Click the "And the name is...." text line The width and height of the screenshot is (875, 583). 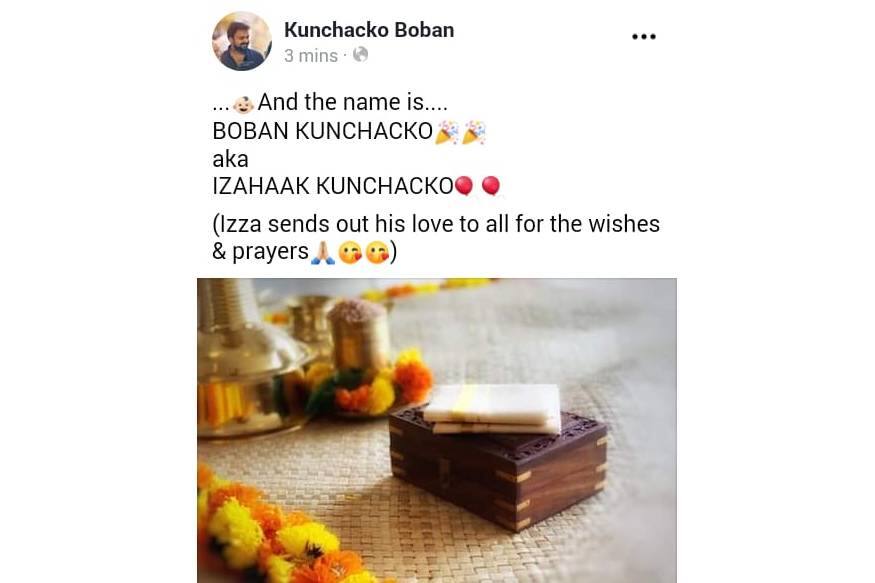coord(352,103)
